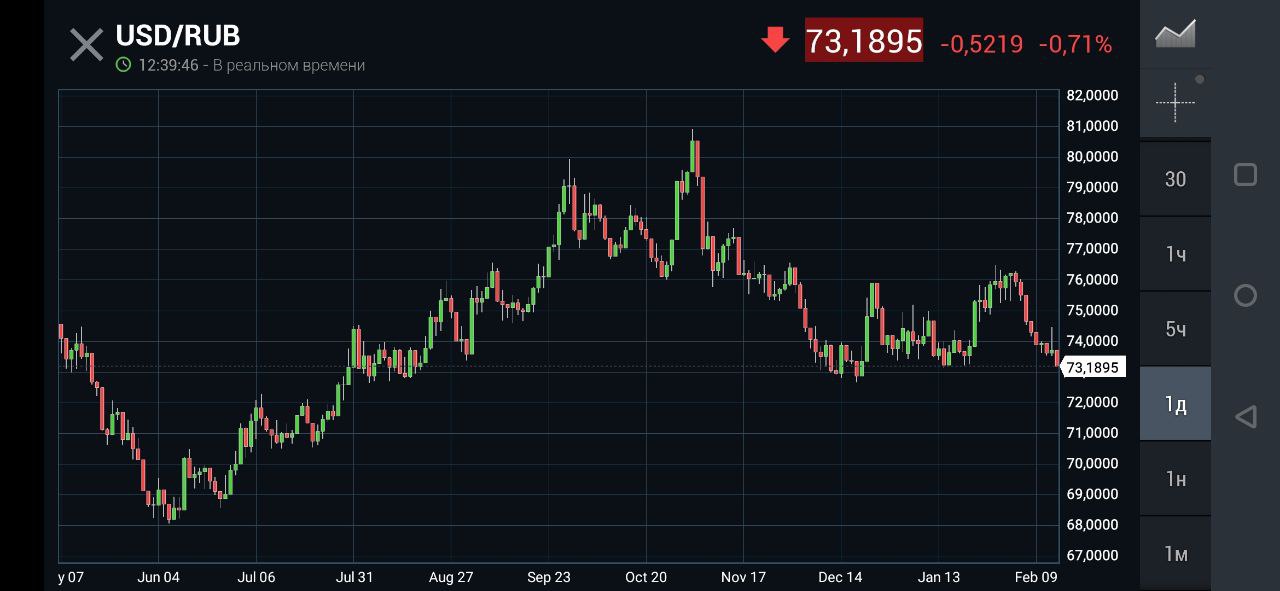Tap the Jul 06 date axis label
The height and width of the screenshot is (591, 1280).
tap(256, 577)
